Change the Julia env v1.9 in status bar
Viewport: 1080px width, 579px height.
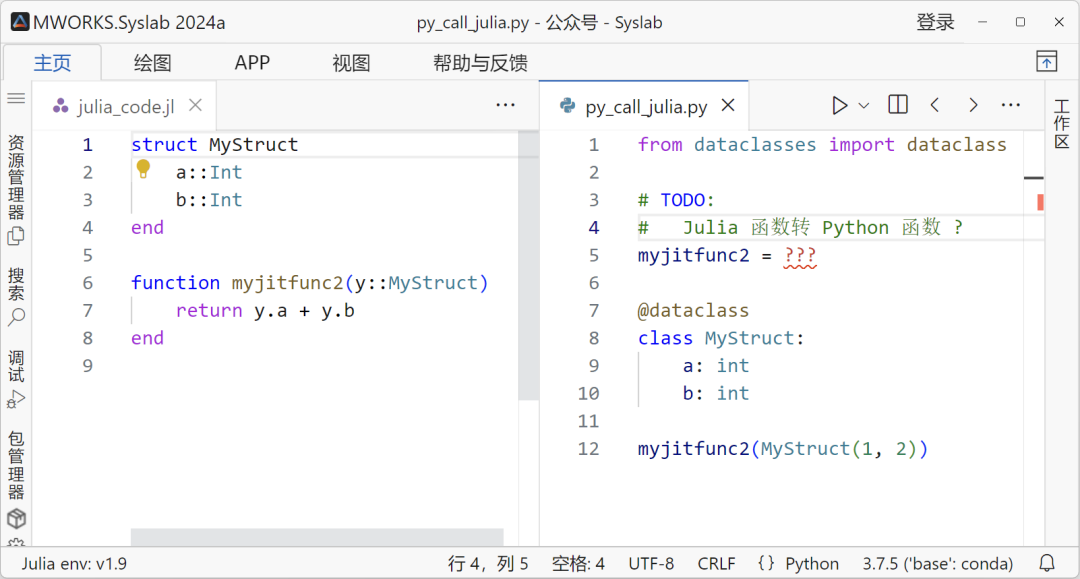[x=77, y=563]
